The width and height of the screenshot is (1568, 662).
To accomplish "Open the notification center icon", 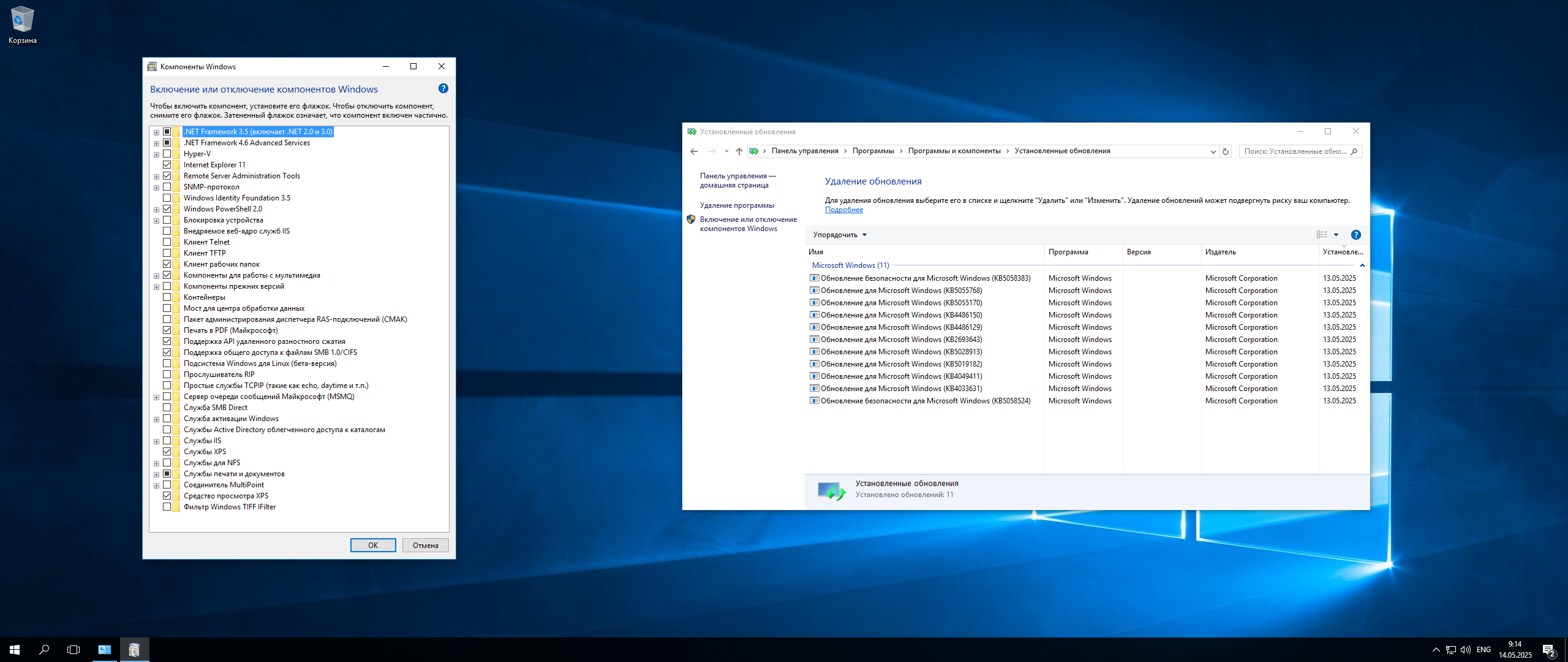I will pos(1549,650).
